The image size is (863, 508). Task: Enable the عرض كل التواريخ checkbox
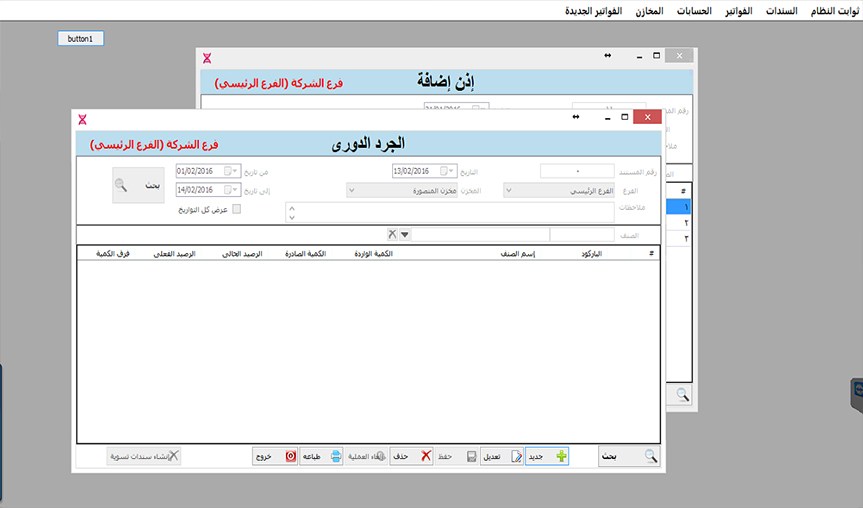236,209
